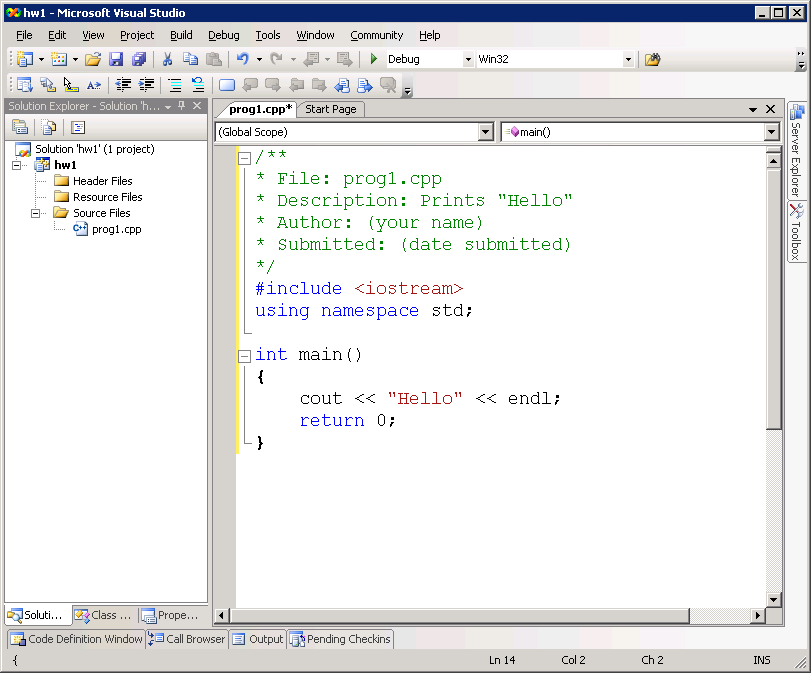This screenshot has height=673, width=811.
Task: Click the Display Word Completion icon
Action: (x=94, y=85)
